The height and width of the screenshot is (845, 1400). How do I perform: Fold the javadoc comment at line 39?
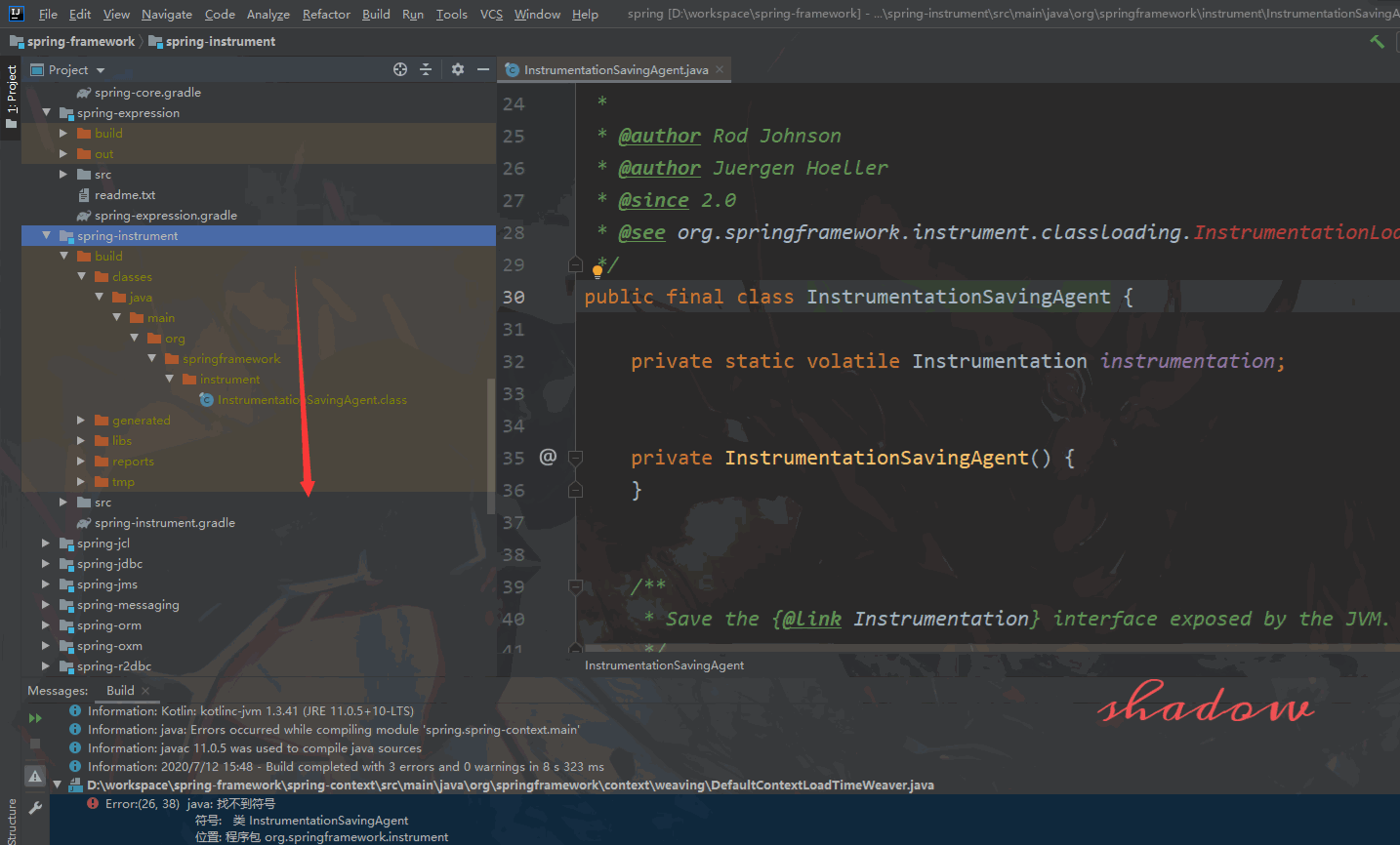coord(575,586)
